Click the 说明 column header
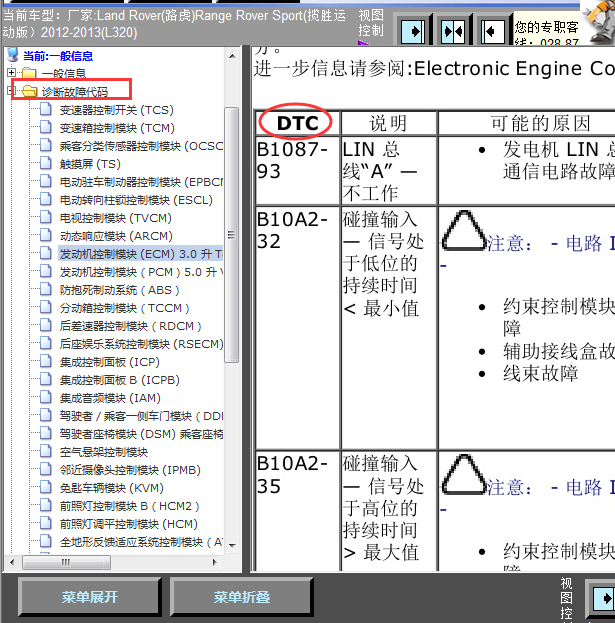Image resolution: width=615 pixels, height=623 pixels. coord(389,123)
